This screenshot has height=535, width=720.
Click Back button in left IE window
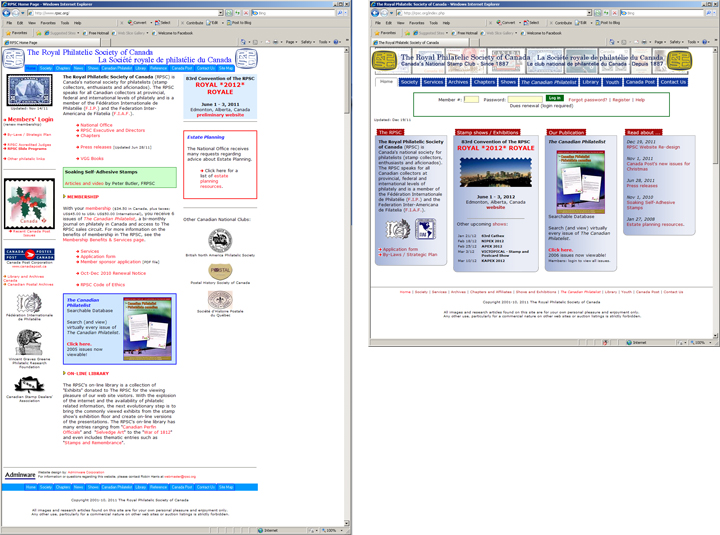[6, 13]
